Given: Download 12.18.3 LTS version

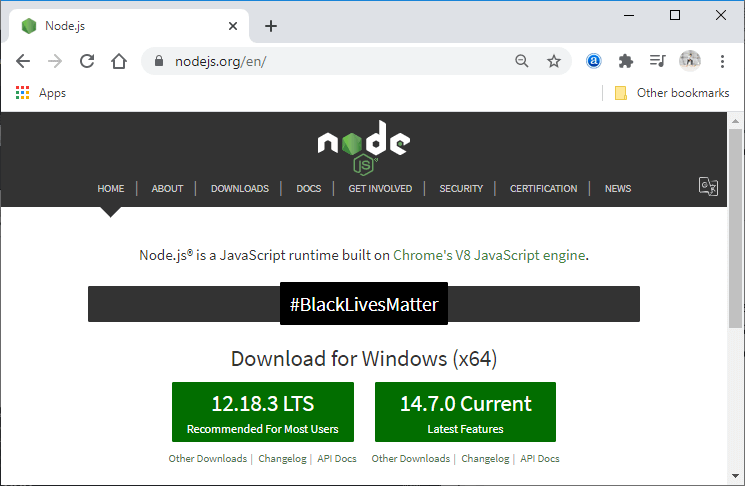Looking at the screenshot, I should pos(263,412).
